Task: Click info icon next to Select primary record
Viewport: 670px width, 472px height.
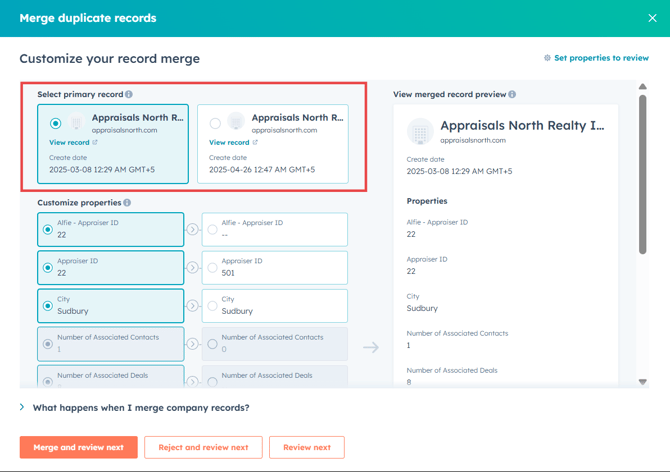Action: [129, 94]
